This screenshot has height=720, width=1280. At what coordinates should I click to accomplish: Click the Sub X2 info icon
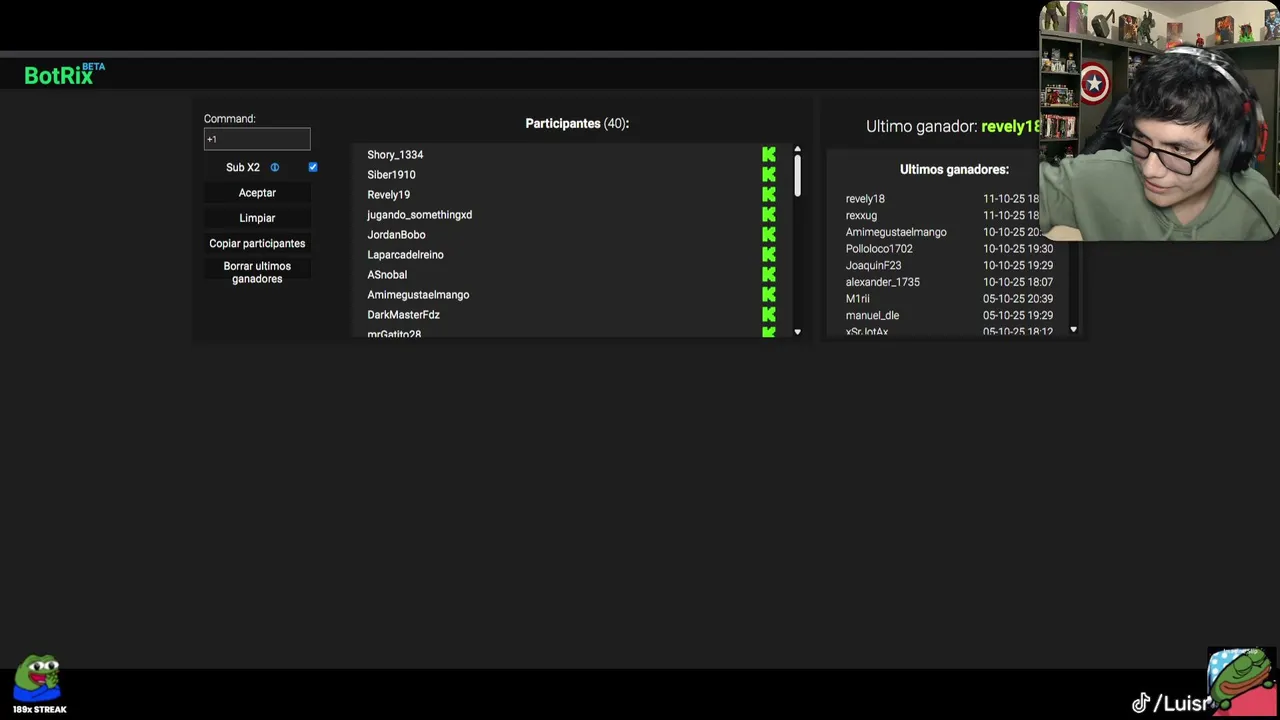(275, 168)
